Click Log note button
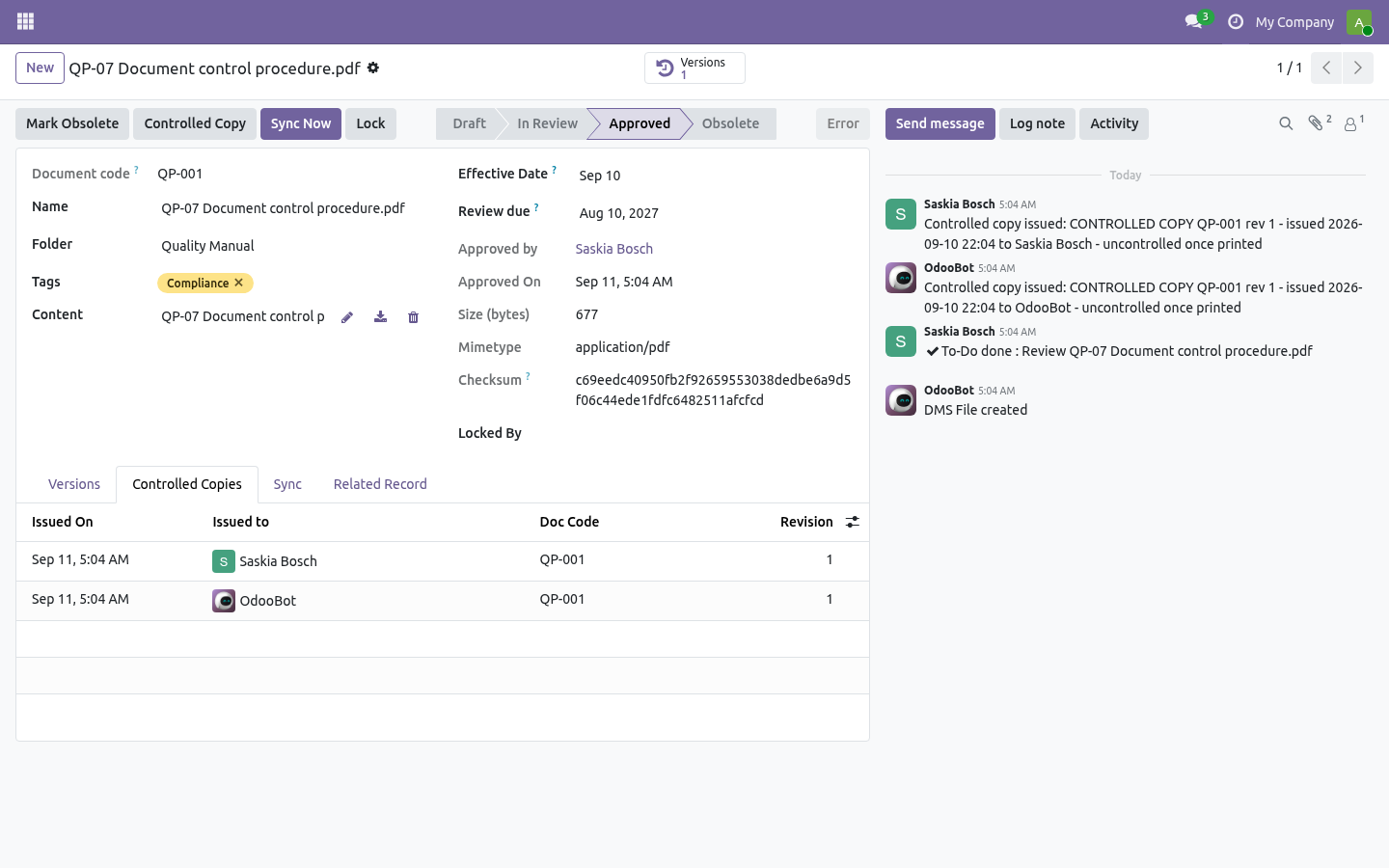Image resolution: width=1389 pixels, height=868 pixels. tap(1037, 123)
